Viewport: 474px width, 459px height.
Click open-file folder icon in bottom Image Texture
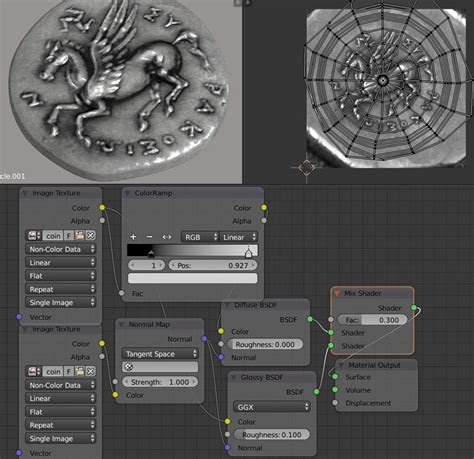(79, 371)
